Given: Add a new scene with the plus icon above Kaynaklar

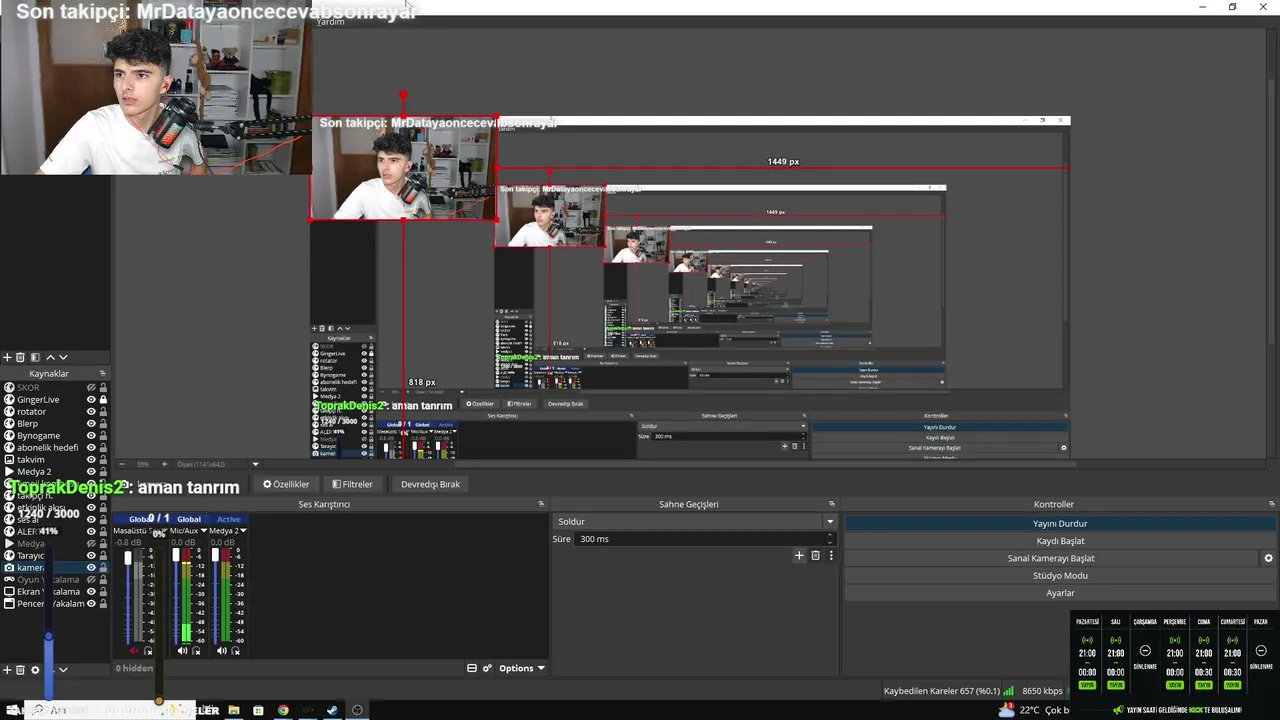Looking at the screenshot, I should click(7, 357).
